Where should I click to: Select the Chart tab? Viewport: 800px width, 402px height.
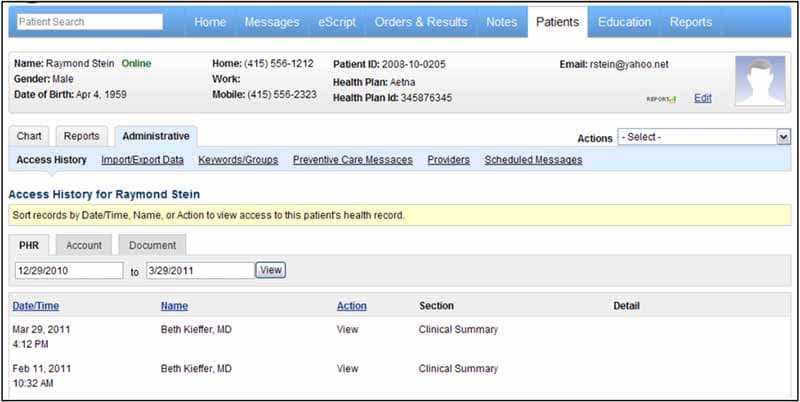[29, 136]
